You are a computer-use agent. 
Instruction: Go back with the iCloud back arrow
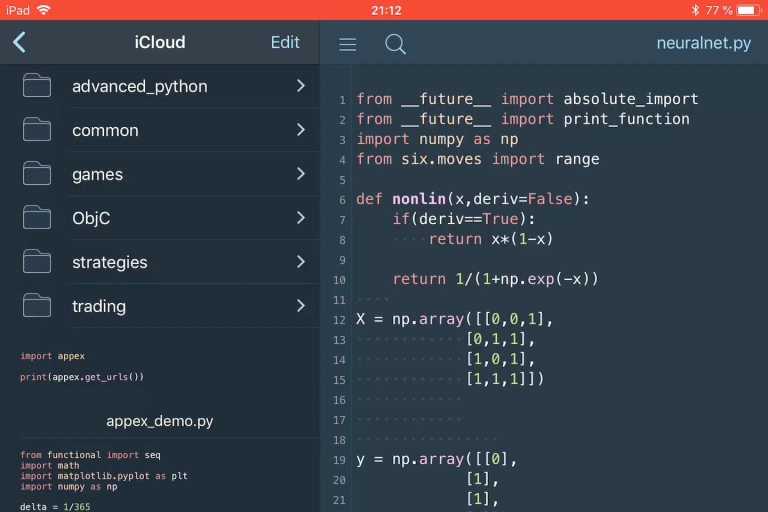click(x=19, y=43)
